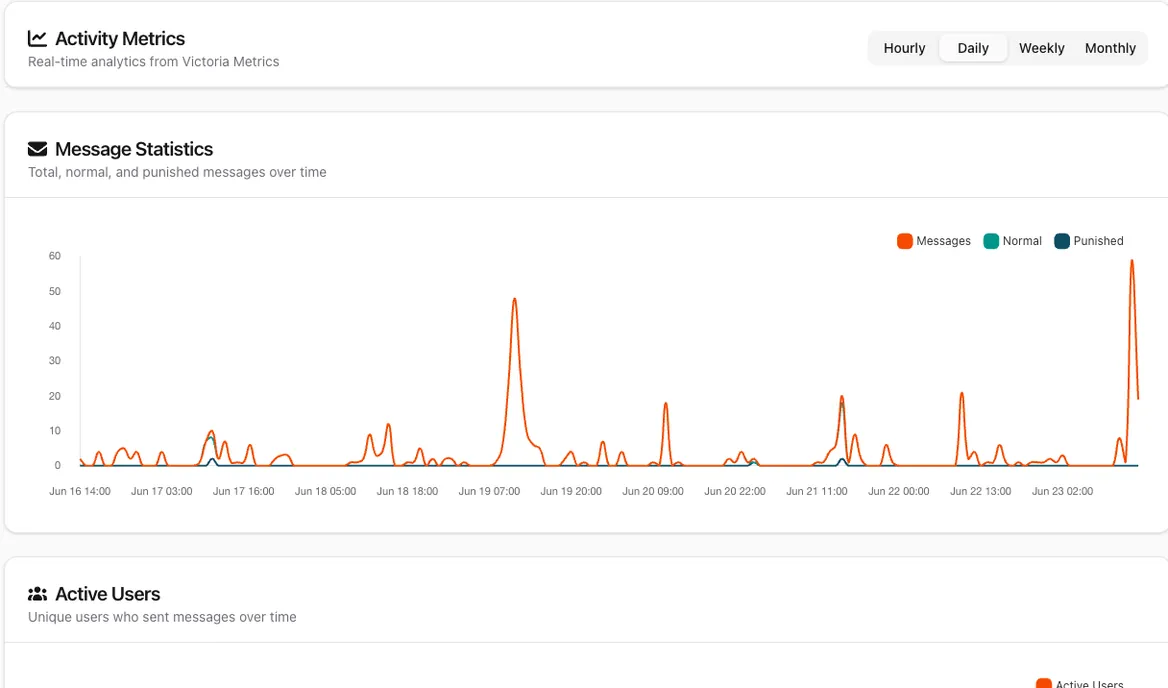Click the 10 y-axis value
This screenshot has width=1168, height=688.
tap(54, 430)
